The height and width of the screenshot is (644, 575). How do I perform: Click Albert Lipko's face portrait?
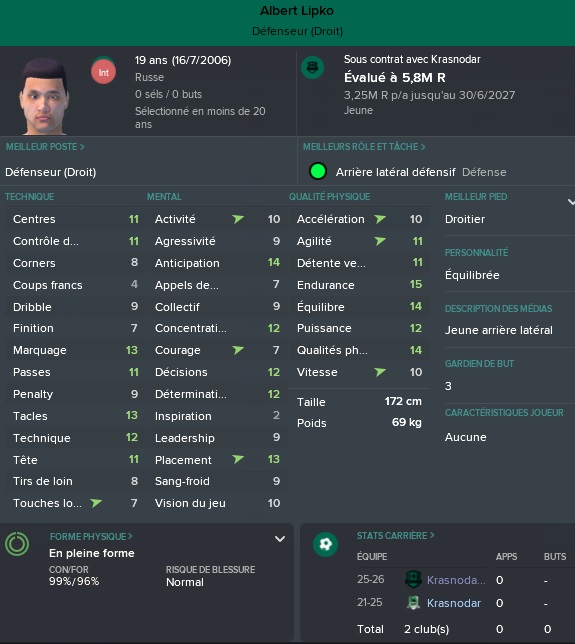click(x=44, y=97)
